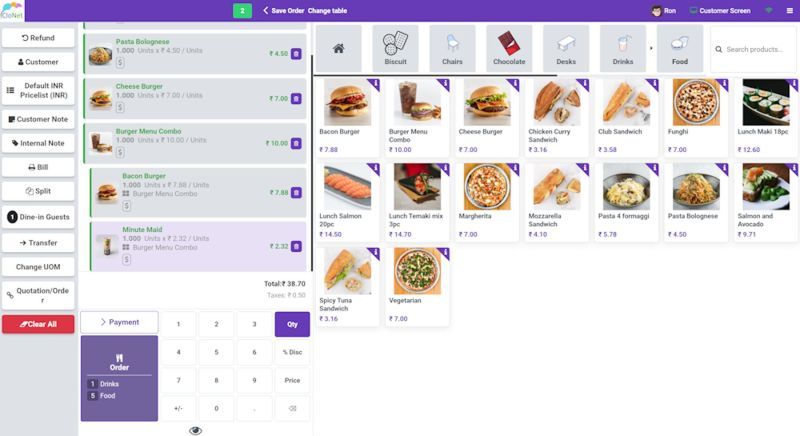This screenshot has width=800, height=436.
Task: Expand more categories with arrow after Drinks
Action: (x=651, y=48)
